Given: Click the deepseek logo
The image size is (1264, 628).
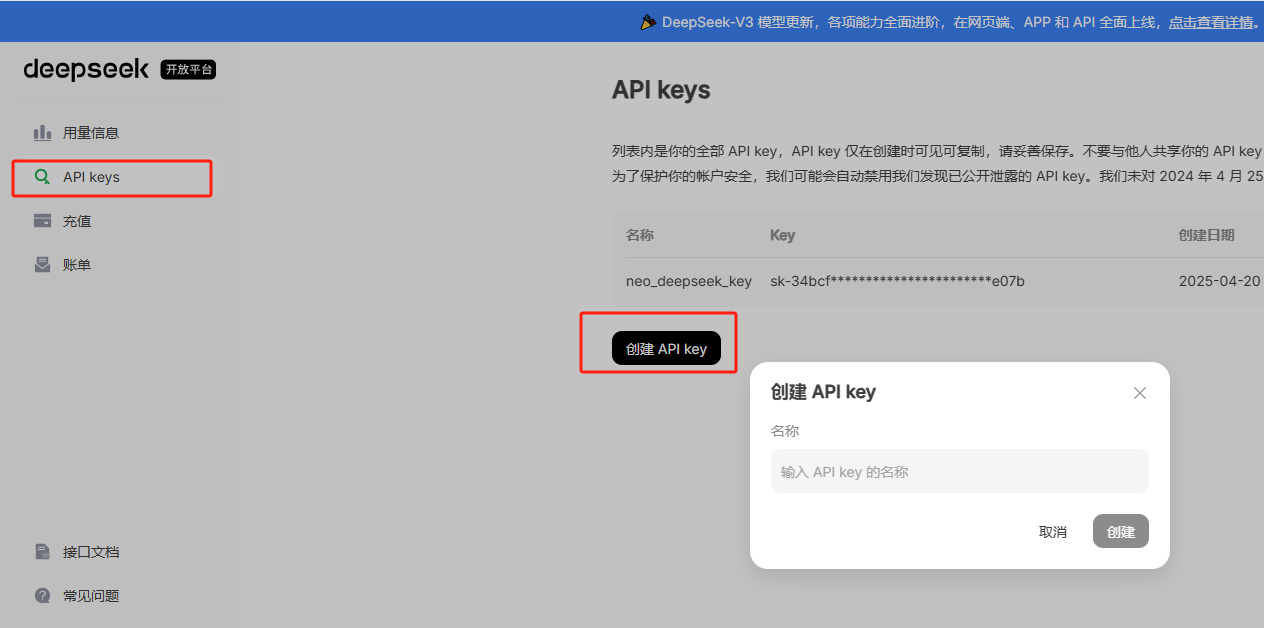Looking at the screenshot, I should [86, 69].
